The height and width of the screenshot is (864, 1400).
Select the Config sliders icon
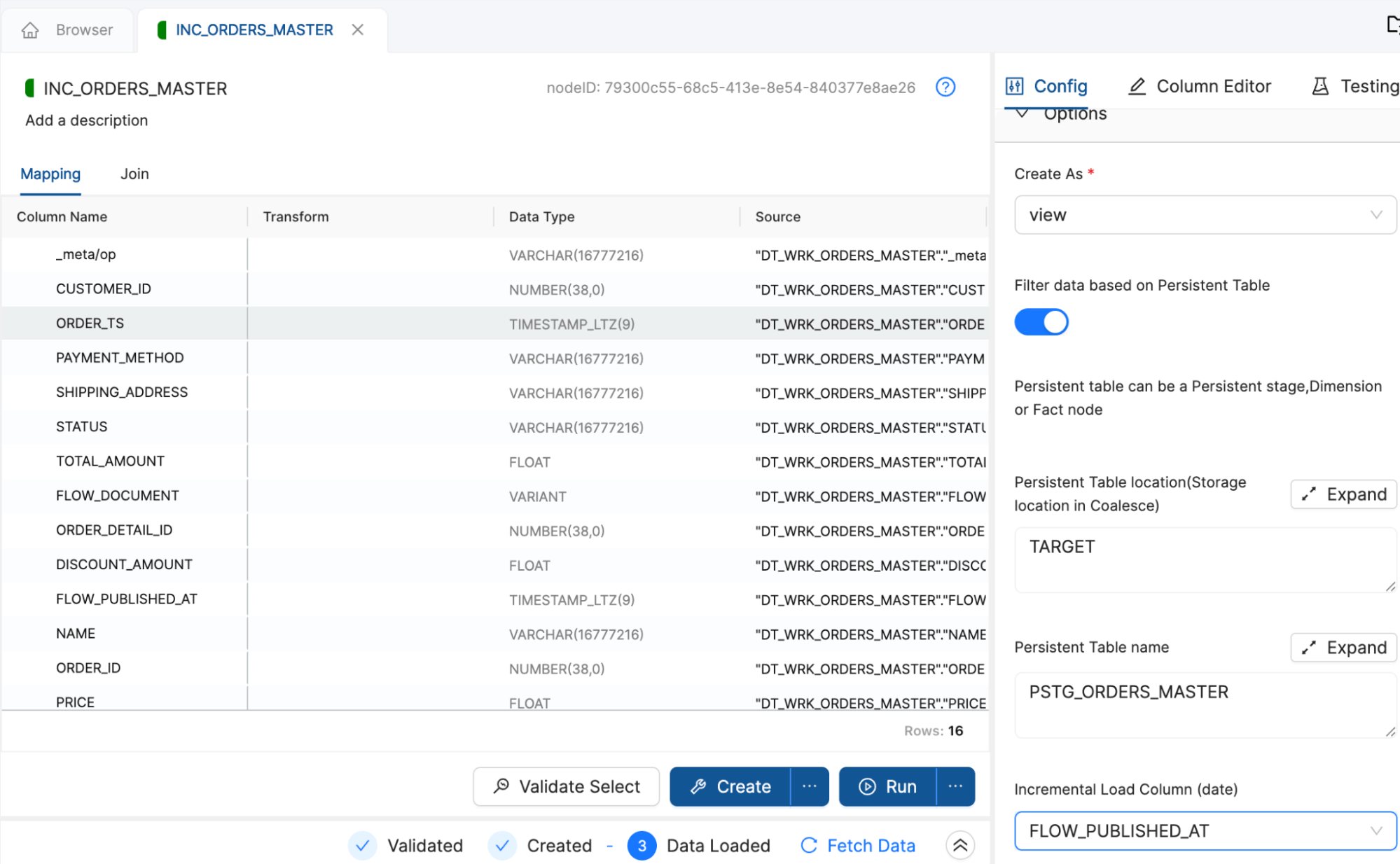coord(1013,85)
